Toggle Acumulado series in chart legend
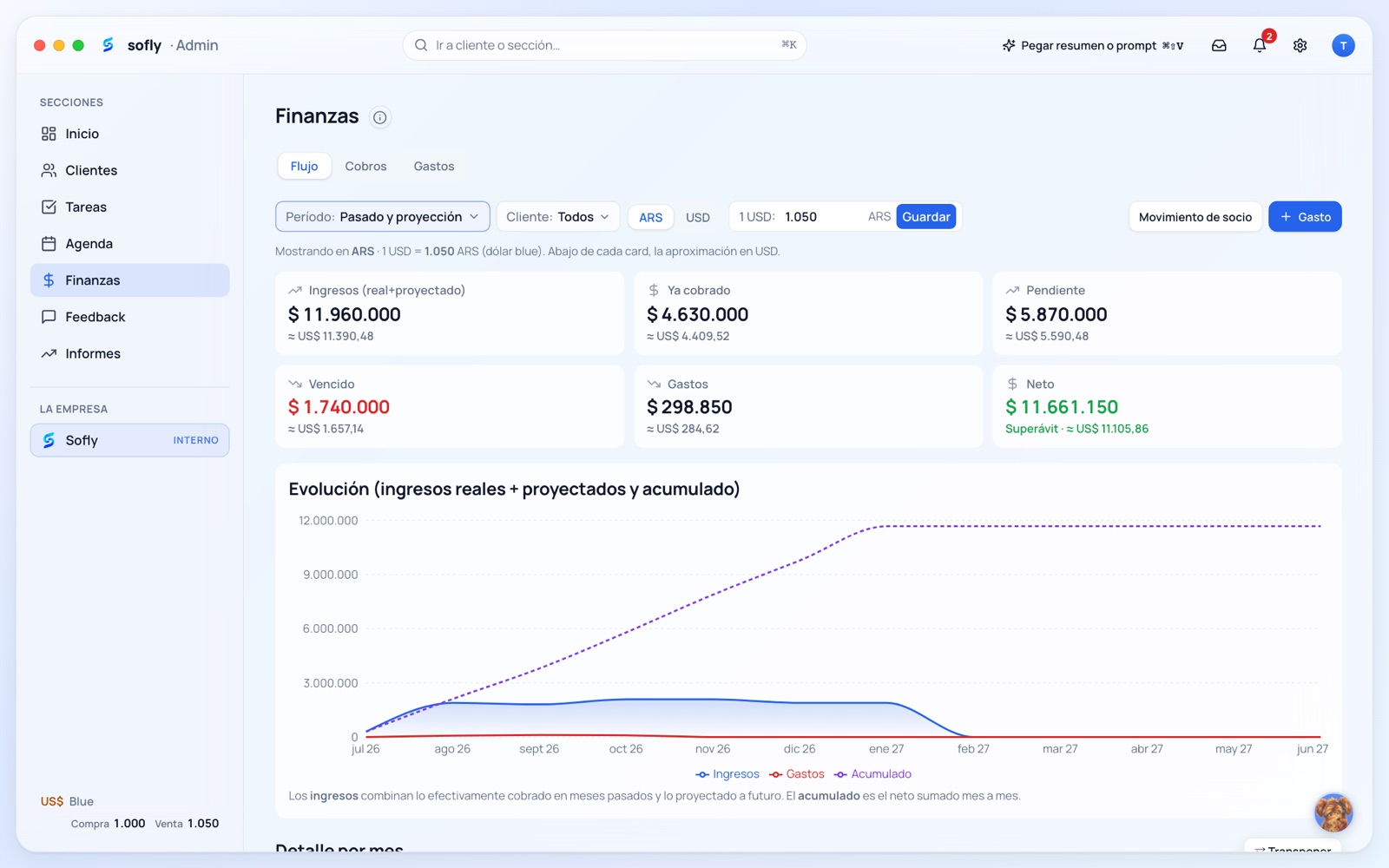1389x868 pixels. (x=872, y=774)
